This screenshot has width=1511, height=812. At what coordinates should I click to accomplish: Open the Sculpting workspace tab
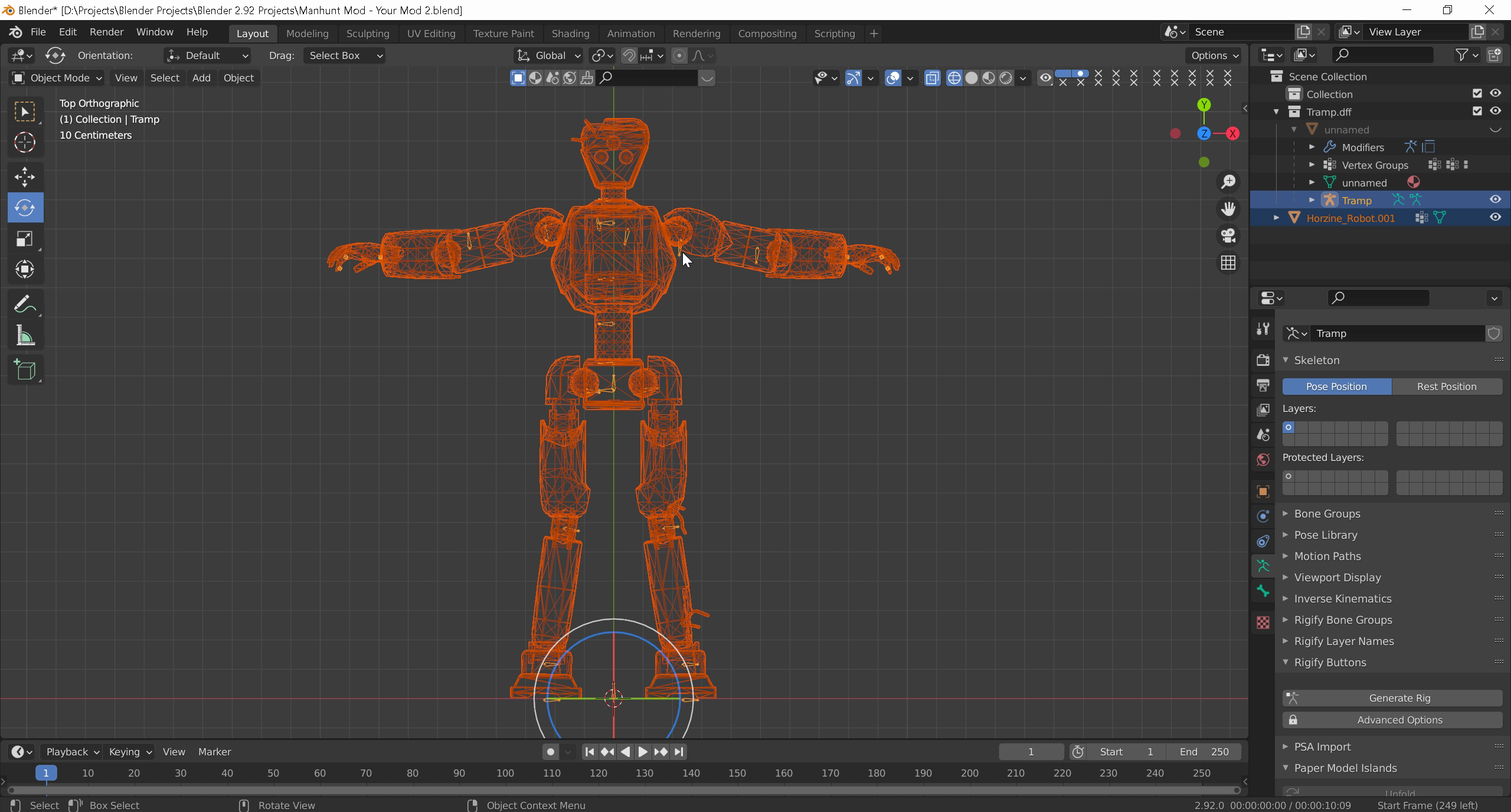coord(367,34)
